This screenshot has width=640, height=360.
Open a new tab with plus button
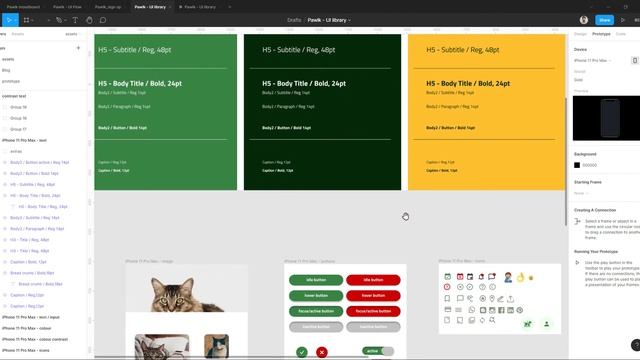229,7
